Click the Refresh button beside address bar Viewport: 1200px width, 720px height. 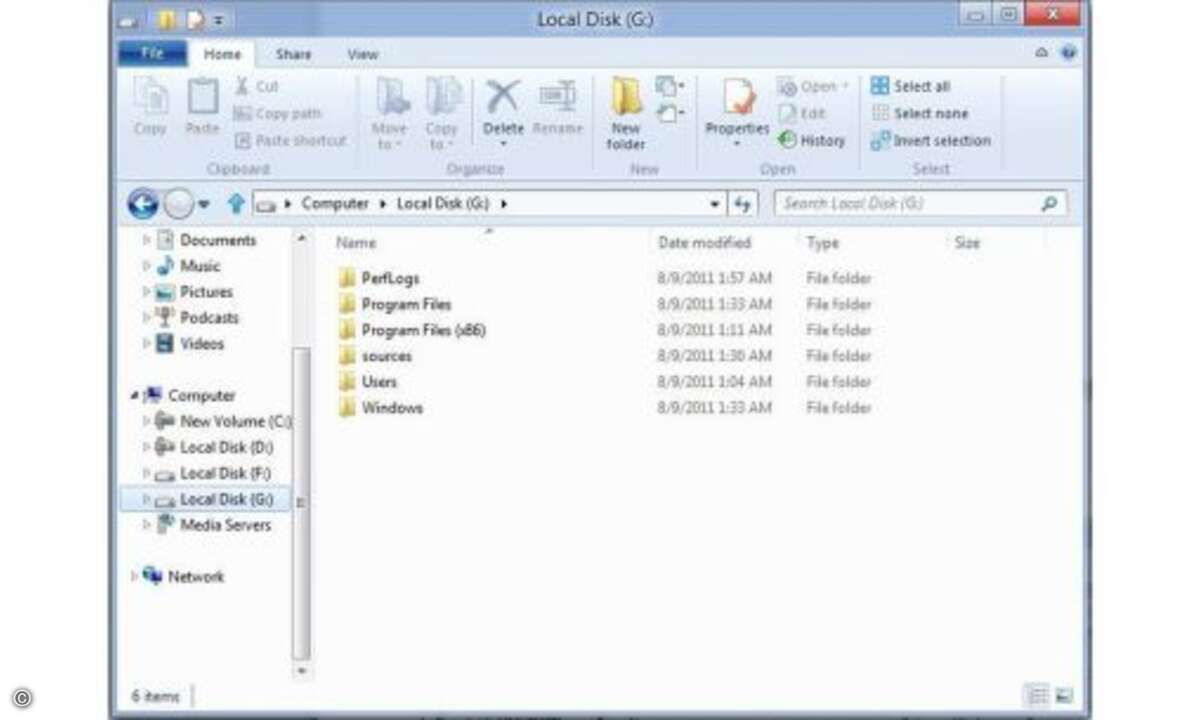tap(742, 204)
